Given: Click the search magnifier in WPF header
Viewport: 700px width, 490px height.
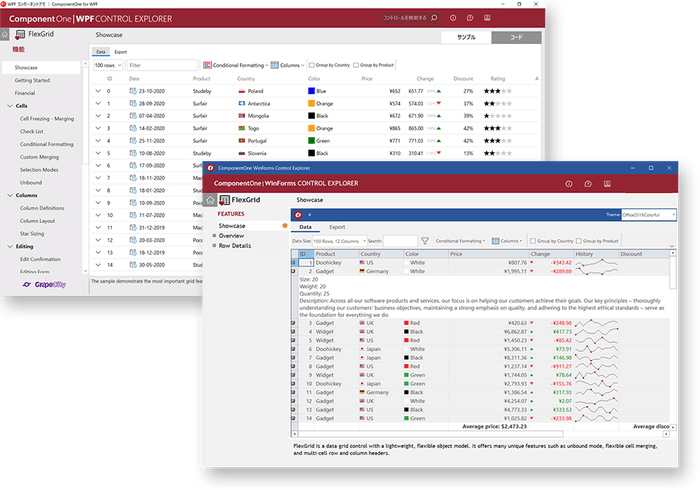Looking at the screenshot, I should pos(436,17).
